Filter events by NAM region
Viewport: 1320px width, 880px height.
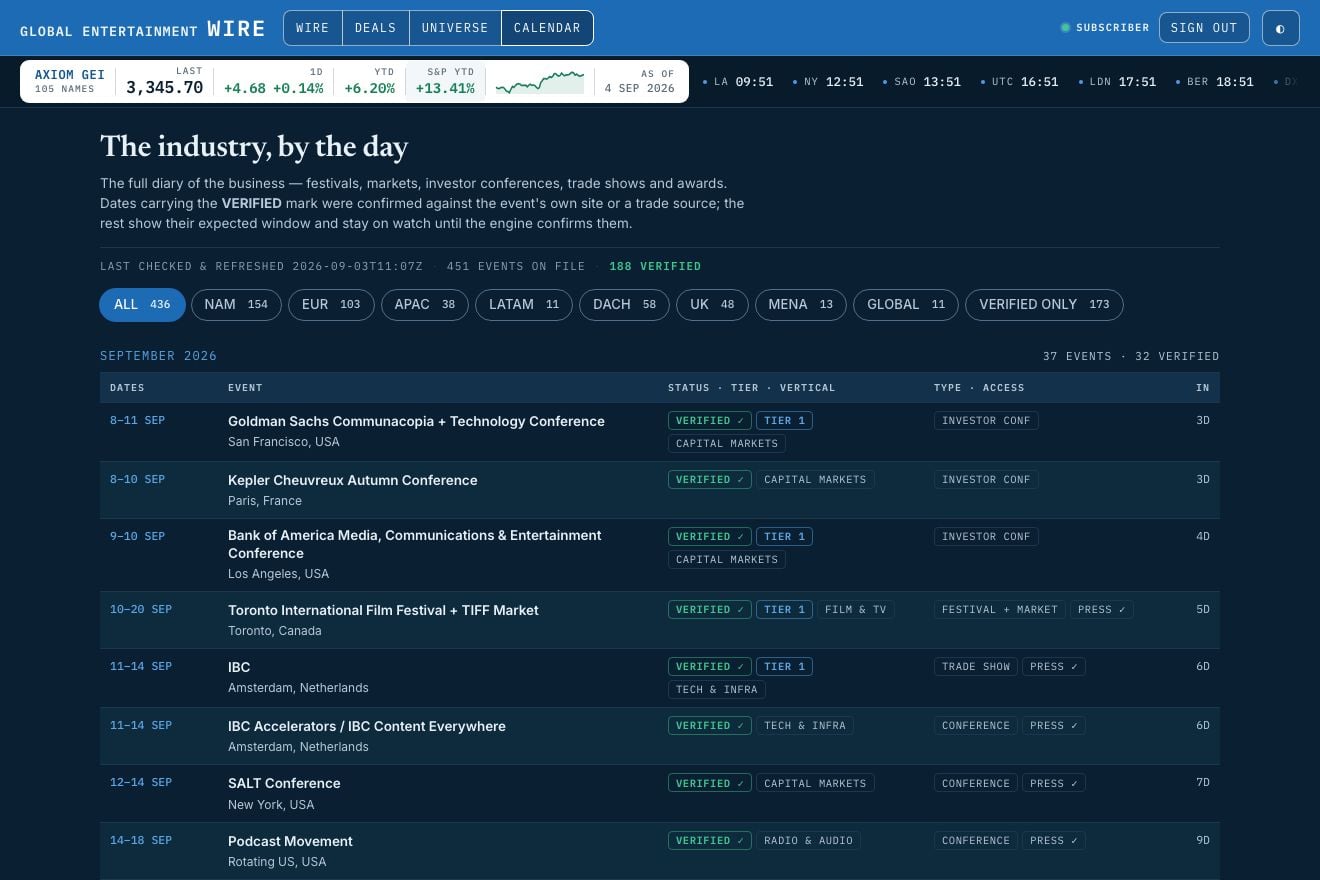point(236,305)
